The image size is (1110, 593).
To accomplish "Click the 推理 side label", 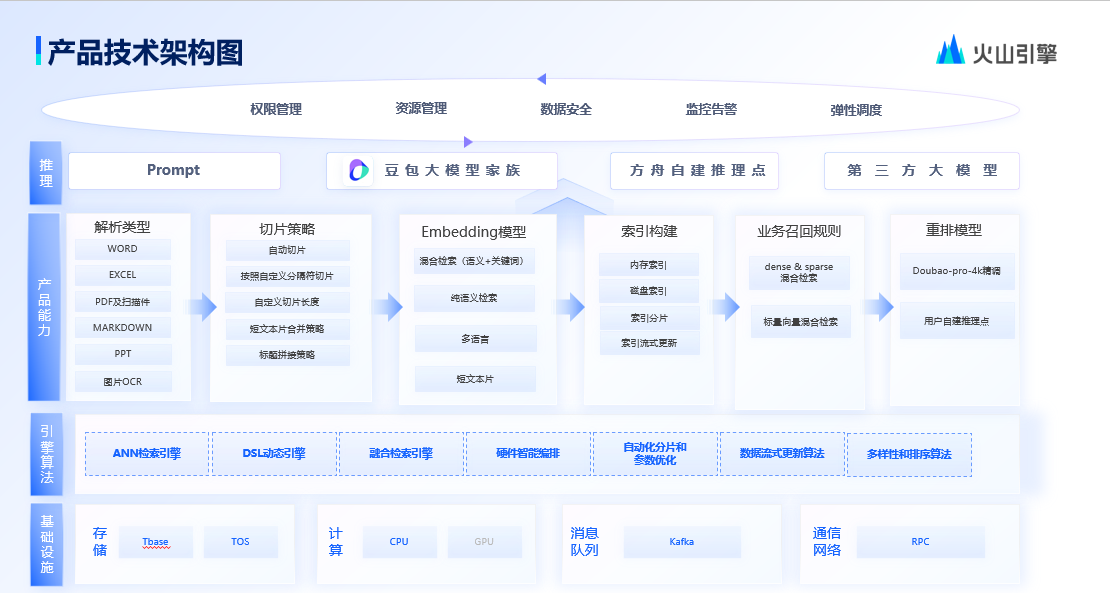I will [46, 173].
